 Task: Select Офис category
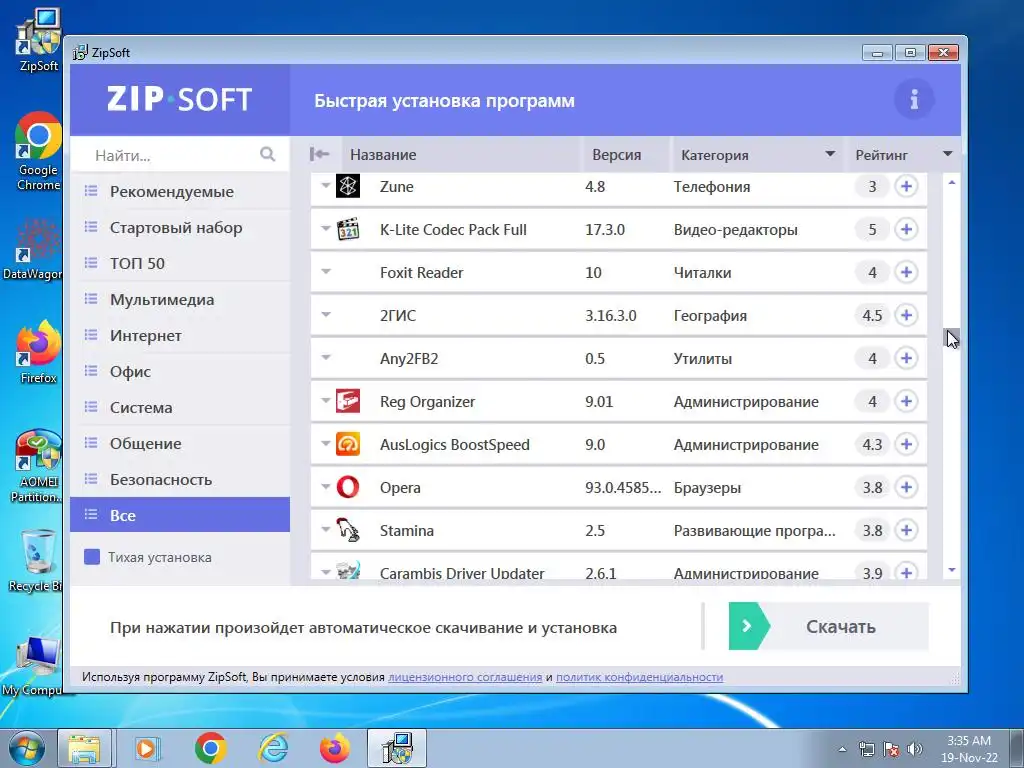point(180,371)
